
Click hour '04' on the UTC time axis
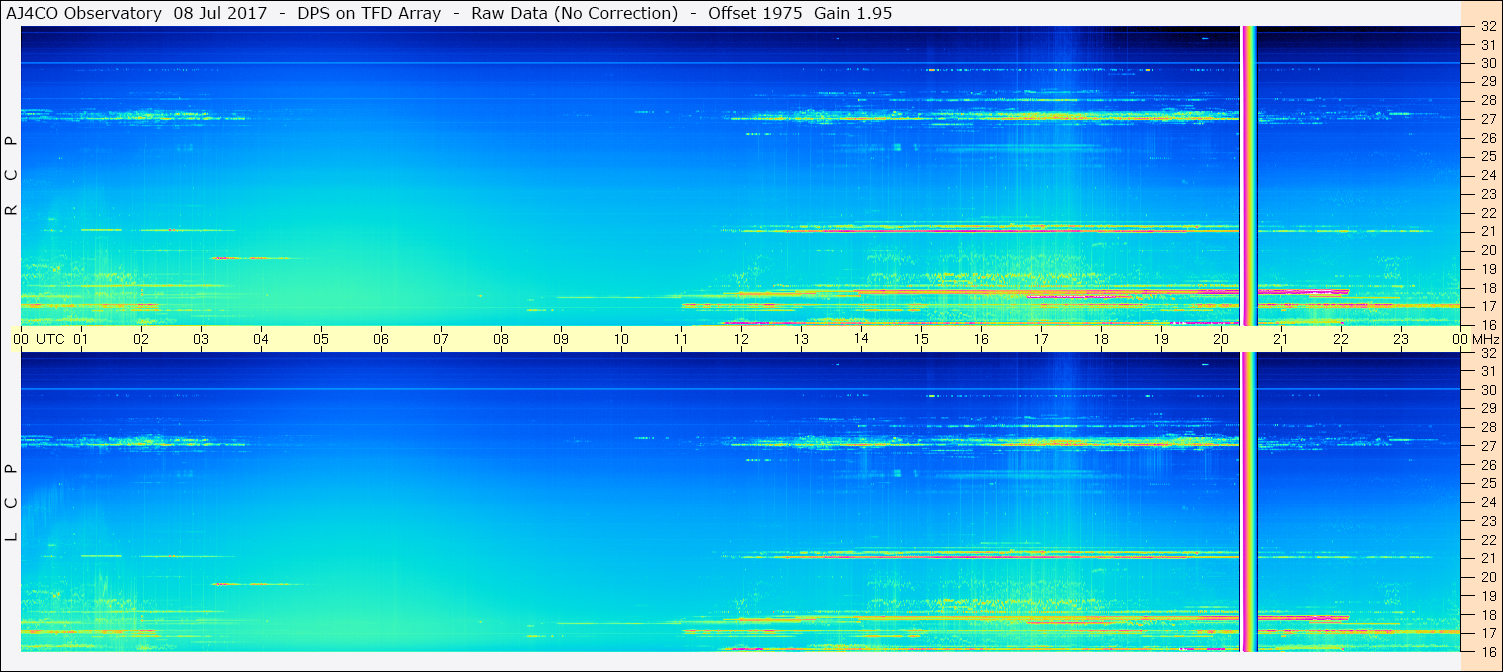pyautogui.click(x=261, y=339)
